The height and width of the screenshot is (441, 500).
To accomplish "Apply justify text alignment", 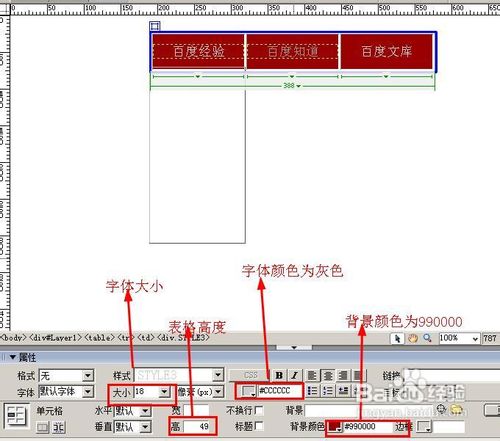I will click(358, 375).
